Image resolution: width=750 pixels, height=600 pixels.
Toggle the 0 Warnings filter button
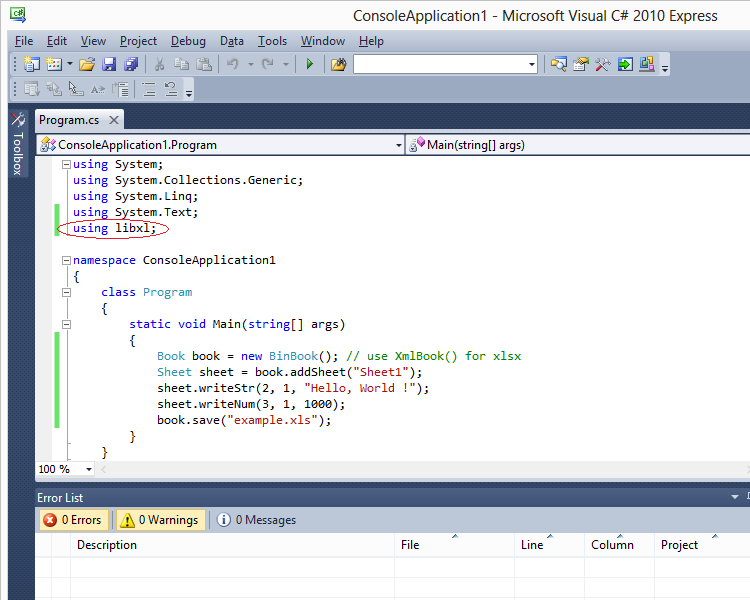pyautogui.click(x=161, y=520)
